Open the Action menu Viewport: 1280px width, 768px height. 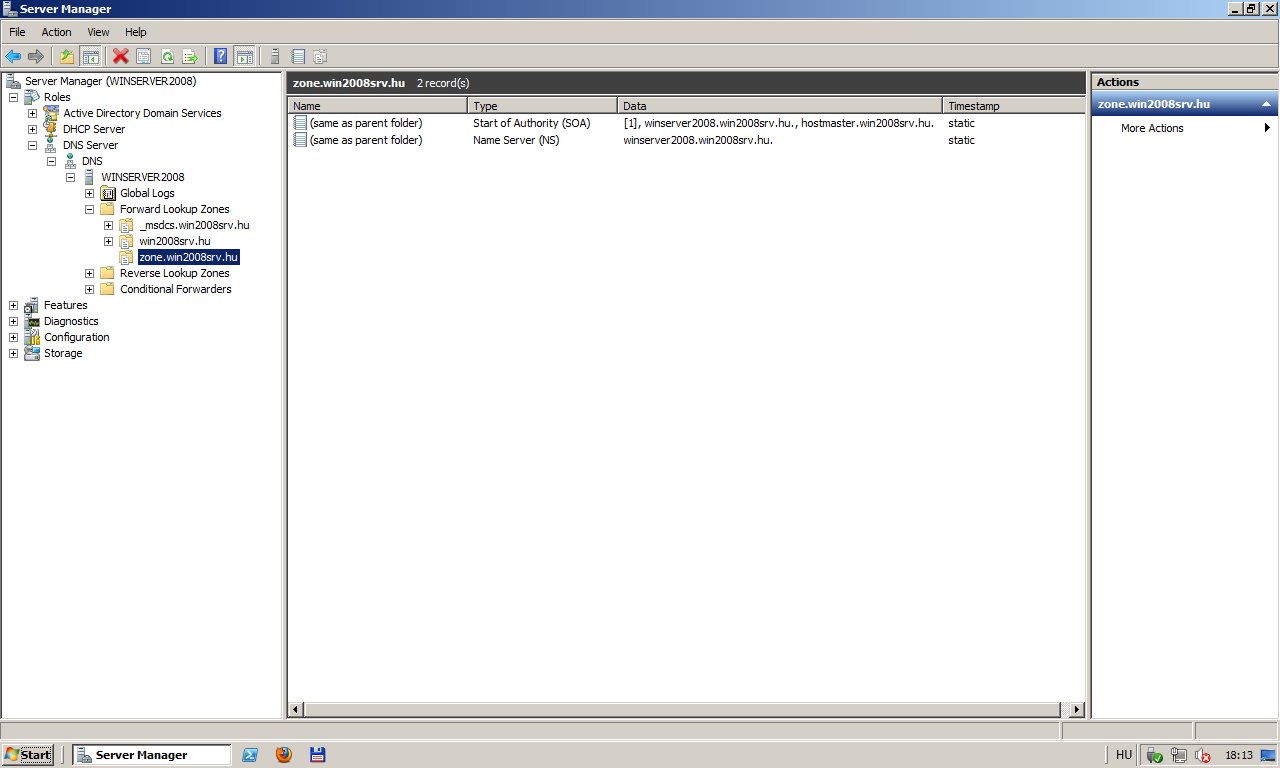click(56, 32)
